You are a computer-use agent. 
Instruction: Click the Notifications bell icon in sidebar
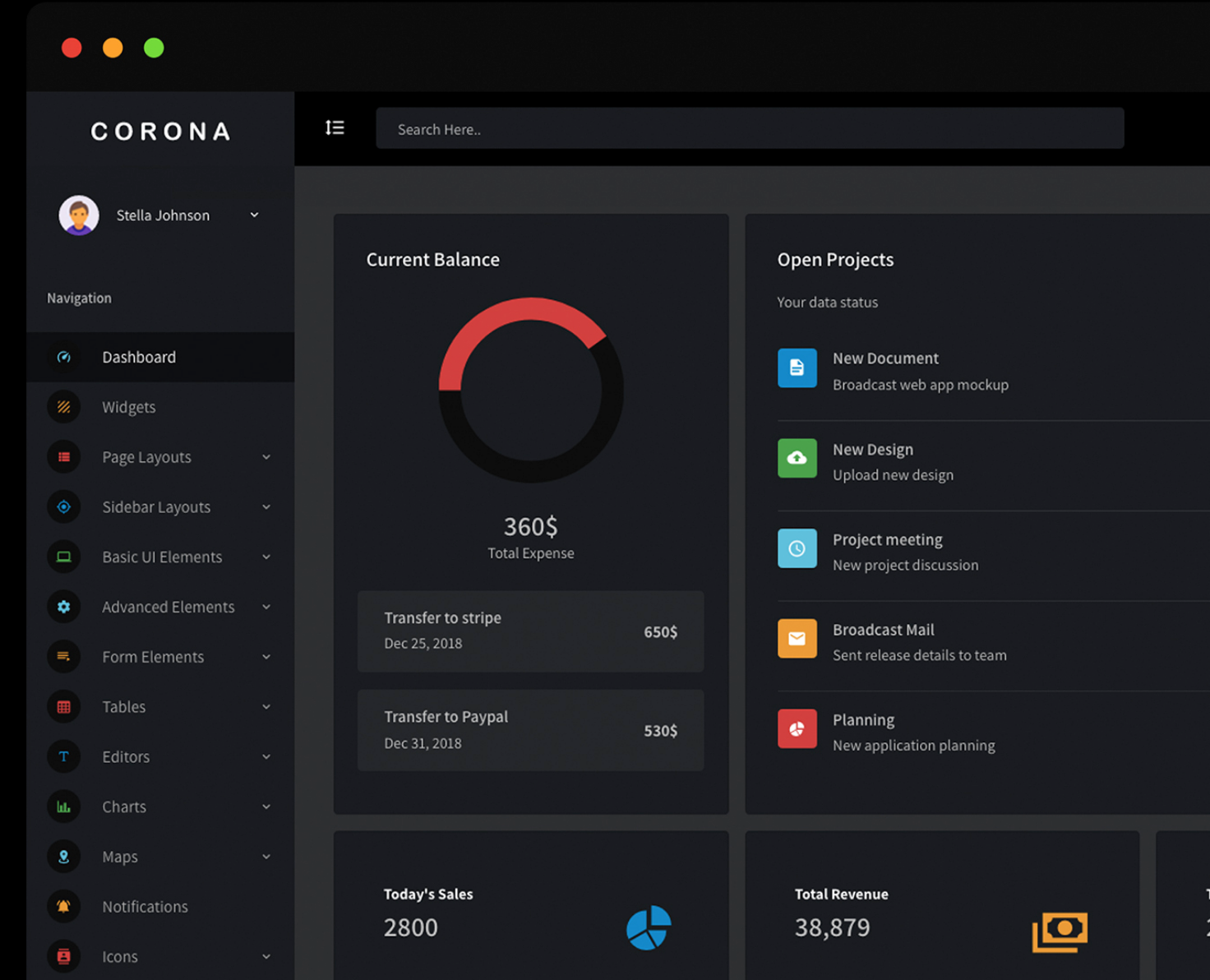(63, 906)
